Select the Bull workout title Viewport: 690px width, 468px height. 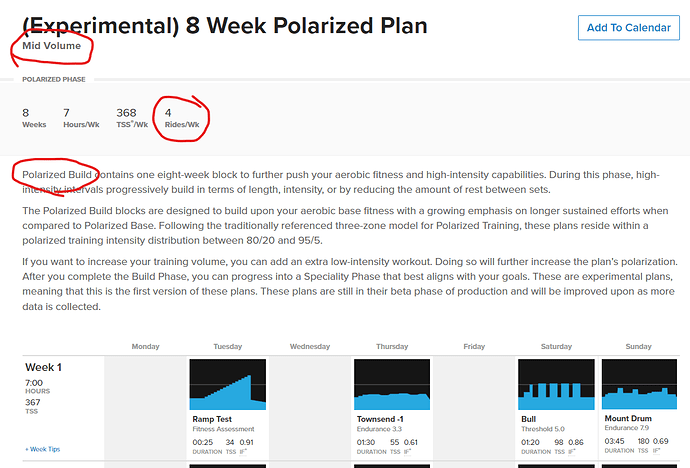[x=528, y=419]
